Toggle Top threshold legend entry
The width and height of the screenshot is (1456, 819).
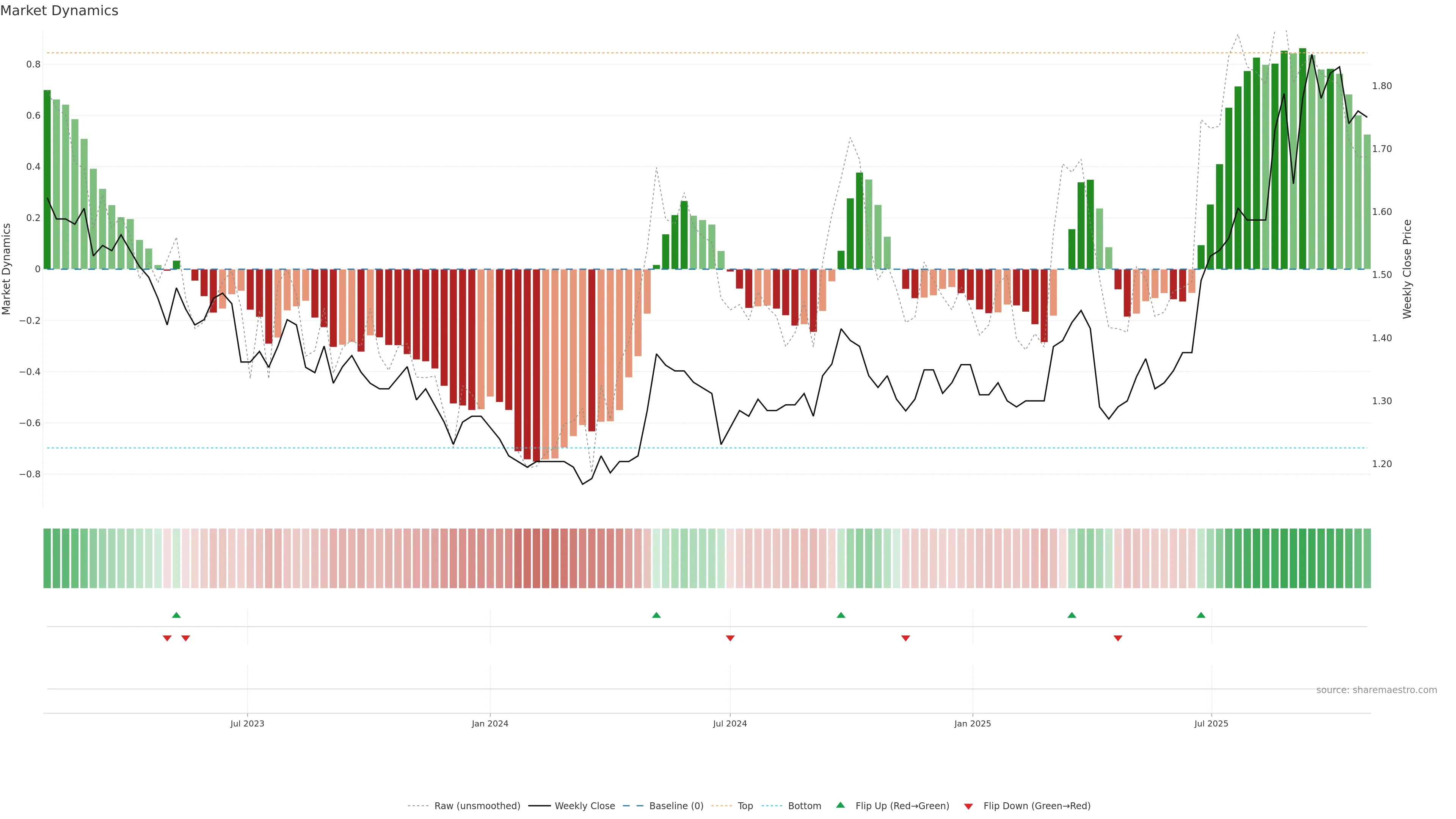(x=745, y=806)
